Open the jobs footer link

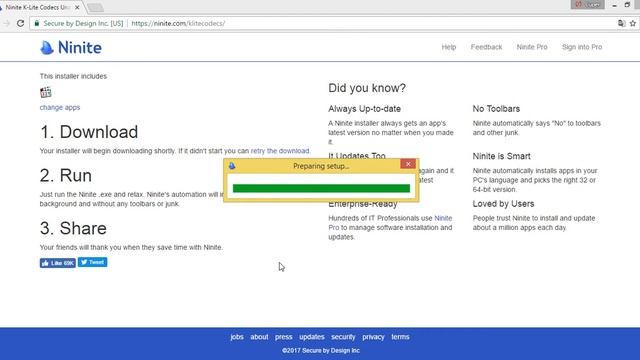[237, 337]
